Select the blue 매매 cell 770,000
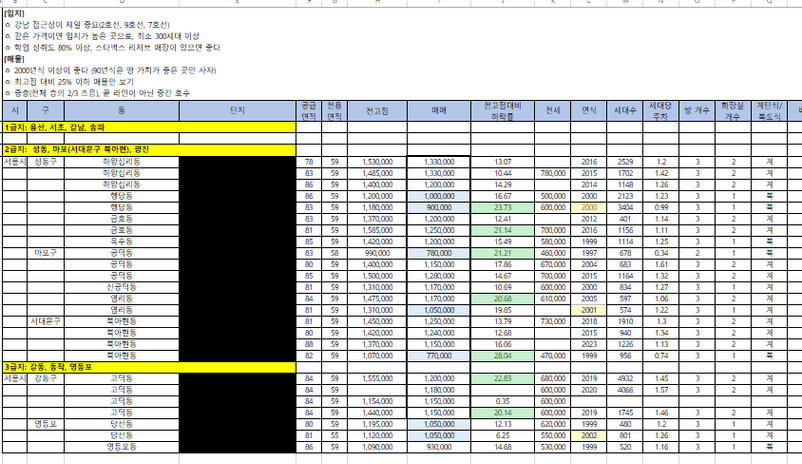The width and height of the screenshot is (802, 464). 439,356
